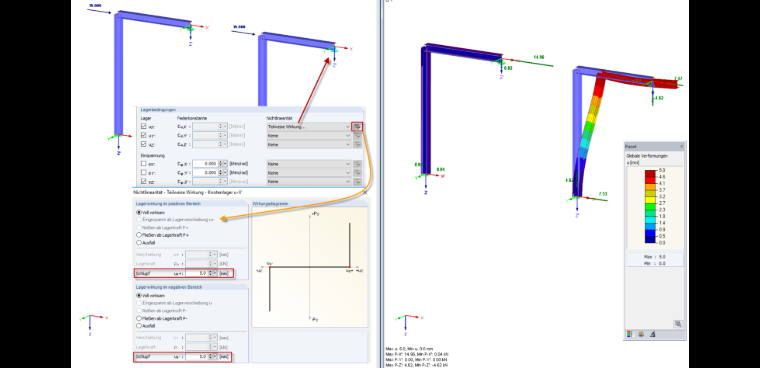The width and height of the screenshot is (760, 368).
Task: Open the negative Schlupf value dropdown arrow
Action: [215, 357]
